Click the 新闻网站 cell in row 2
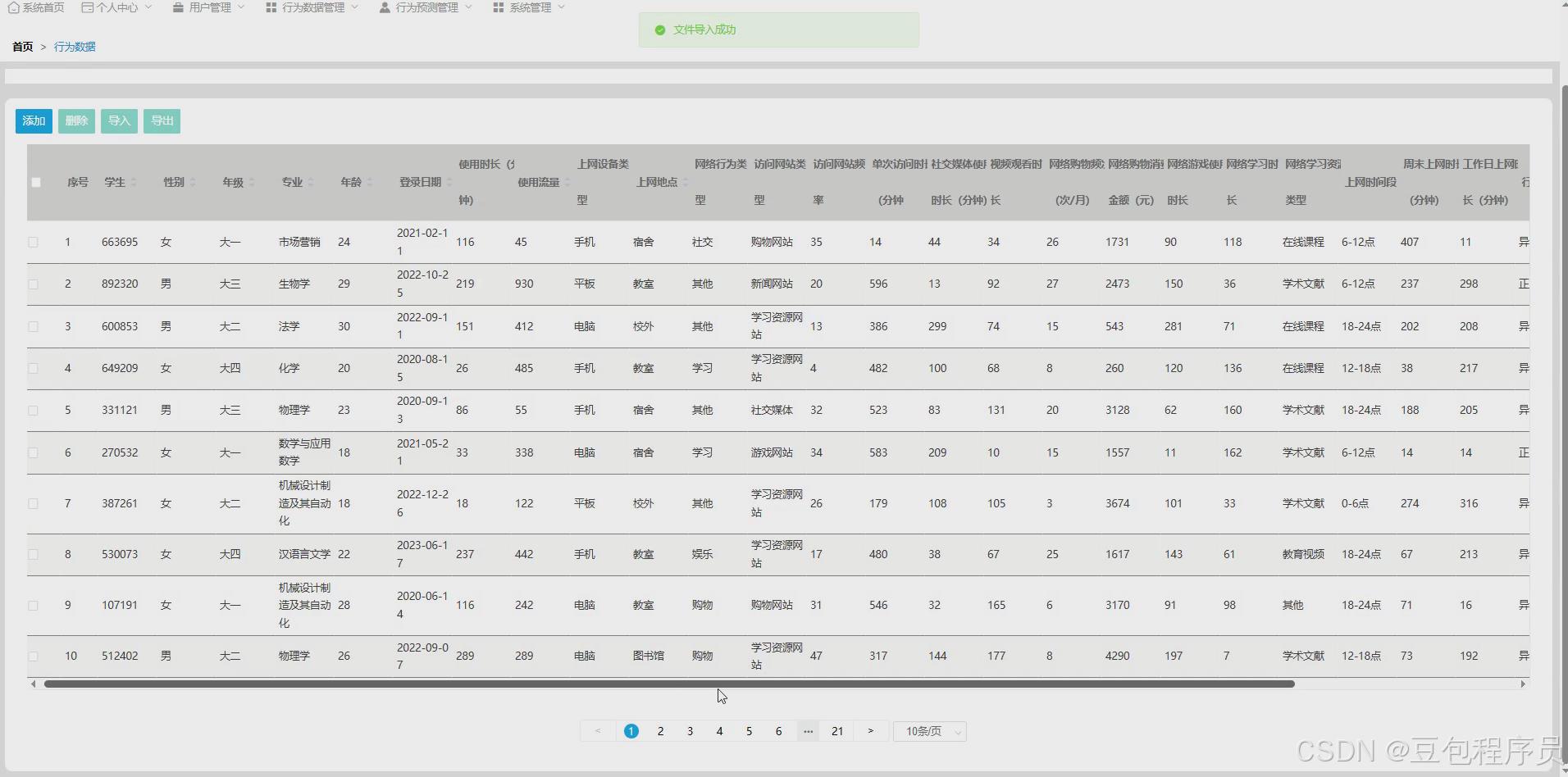Viewport: 1568px width, 777px height. click(x=772, y=284)
